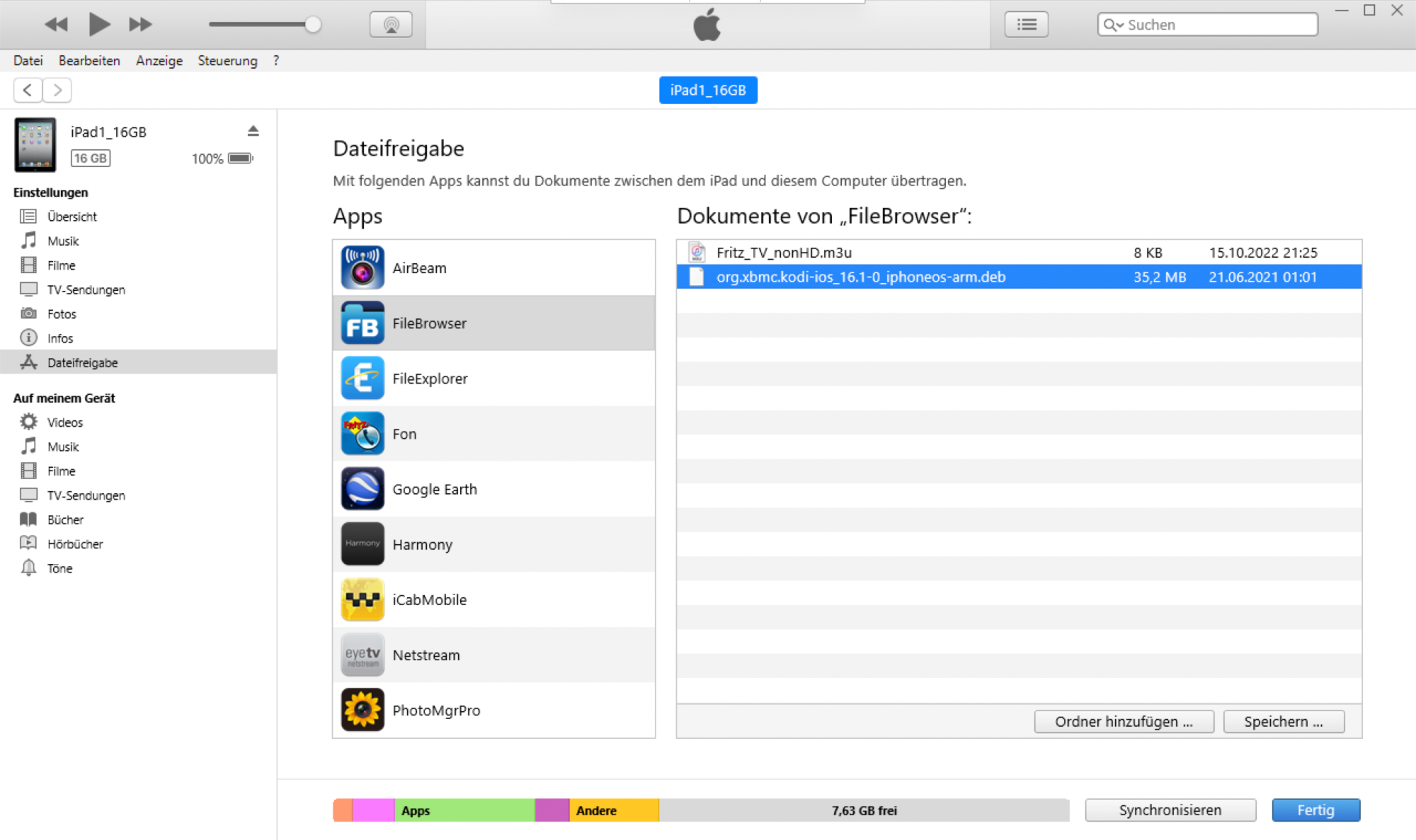Open the Bearbeiten menu
The image size is (1416, 840).
(89, 61)
